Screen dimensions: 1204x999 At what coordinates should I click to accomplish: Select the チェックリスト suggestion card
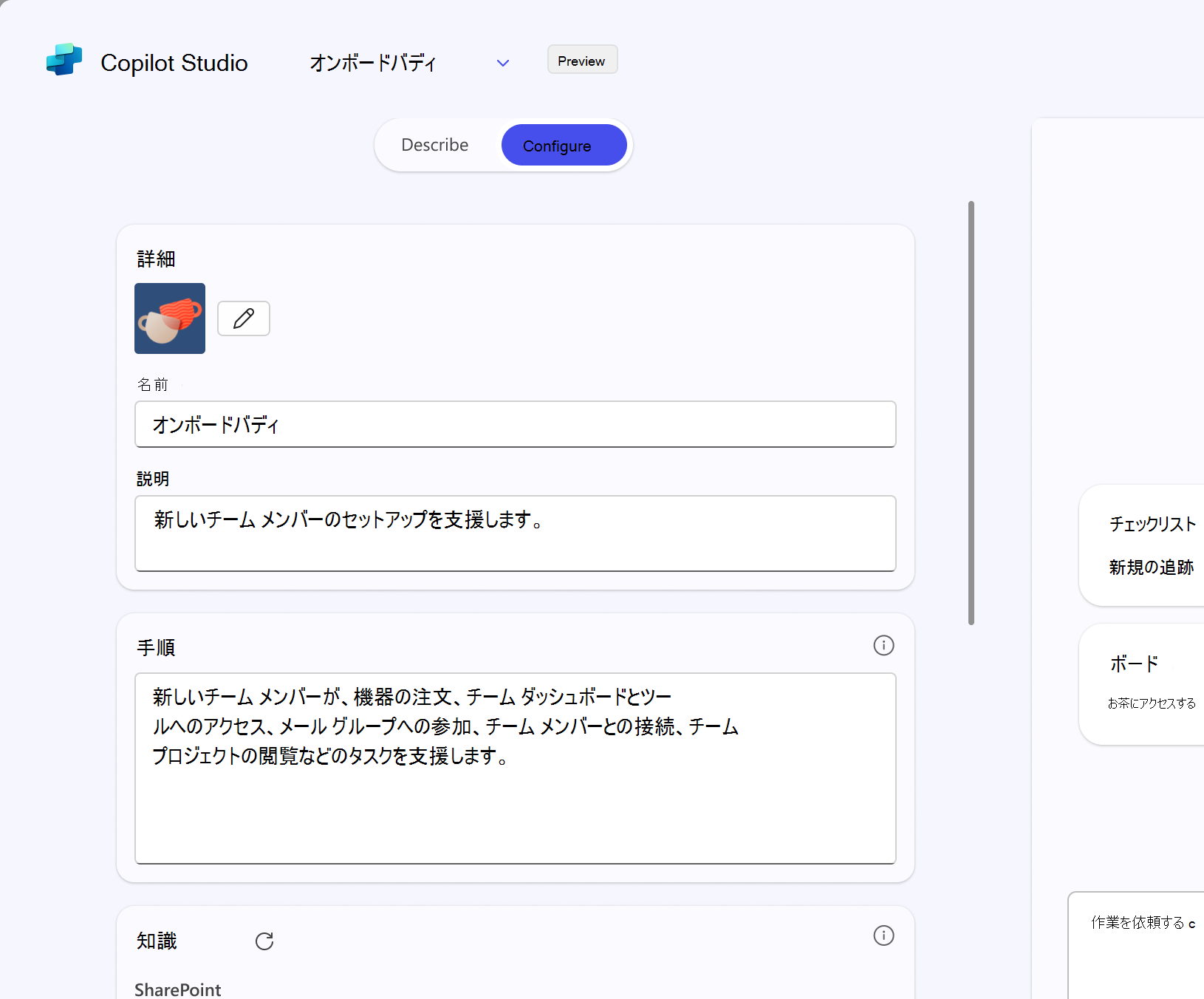pyautogui.click(x=1142, y=545)
